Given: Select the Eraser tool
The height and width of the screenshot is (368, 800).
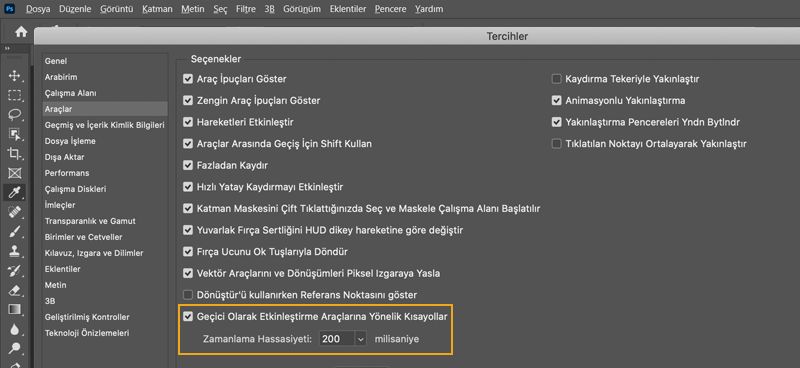Looking at the screenshot, I should point(14,290).
